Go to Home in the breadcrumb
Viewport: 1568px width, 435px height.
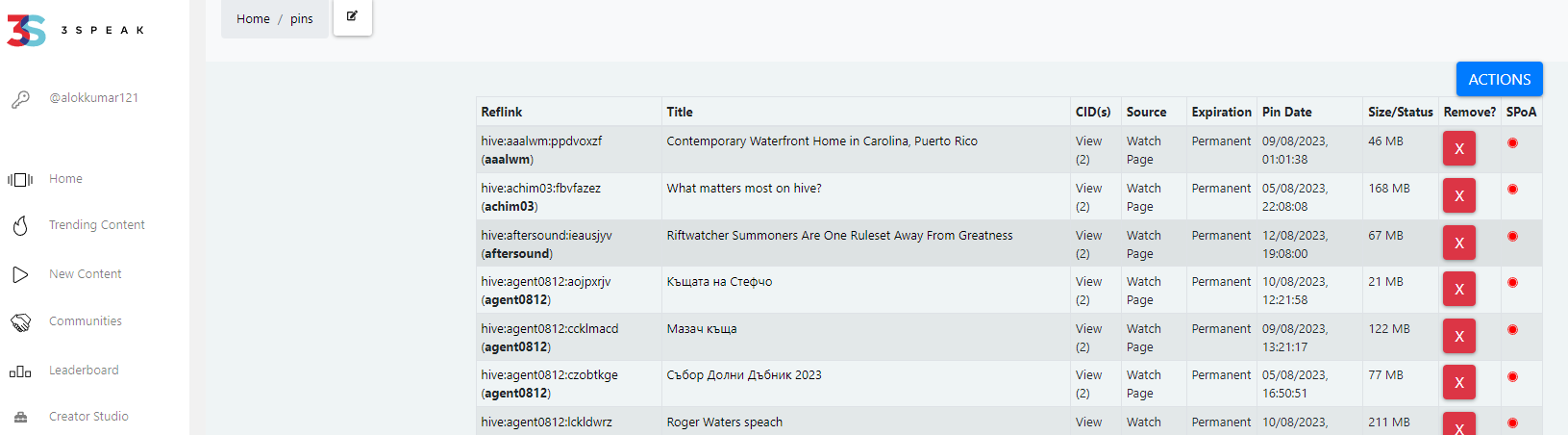pyautogui.click(x=253, y=18)
